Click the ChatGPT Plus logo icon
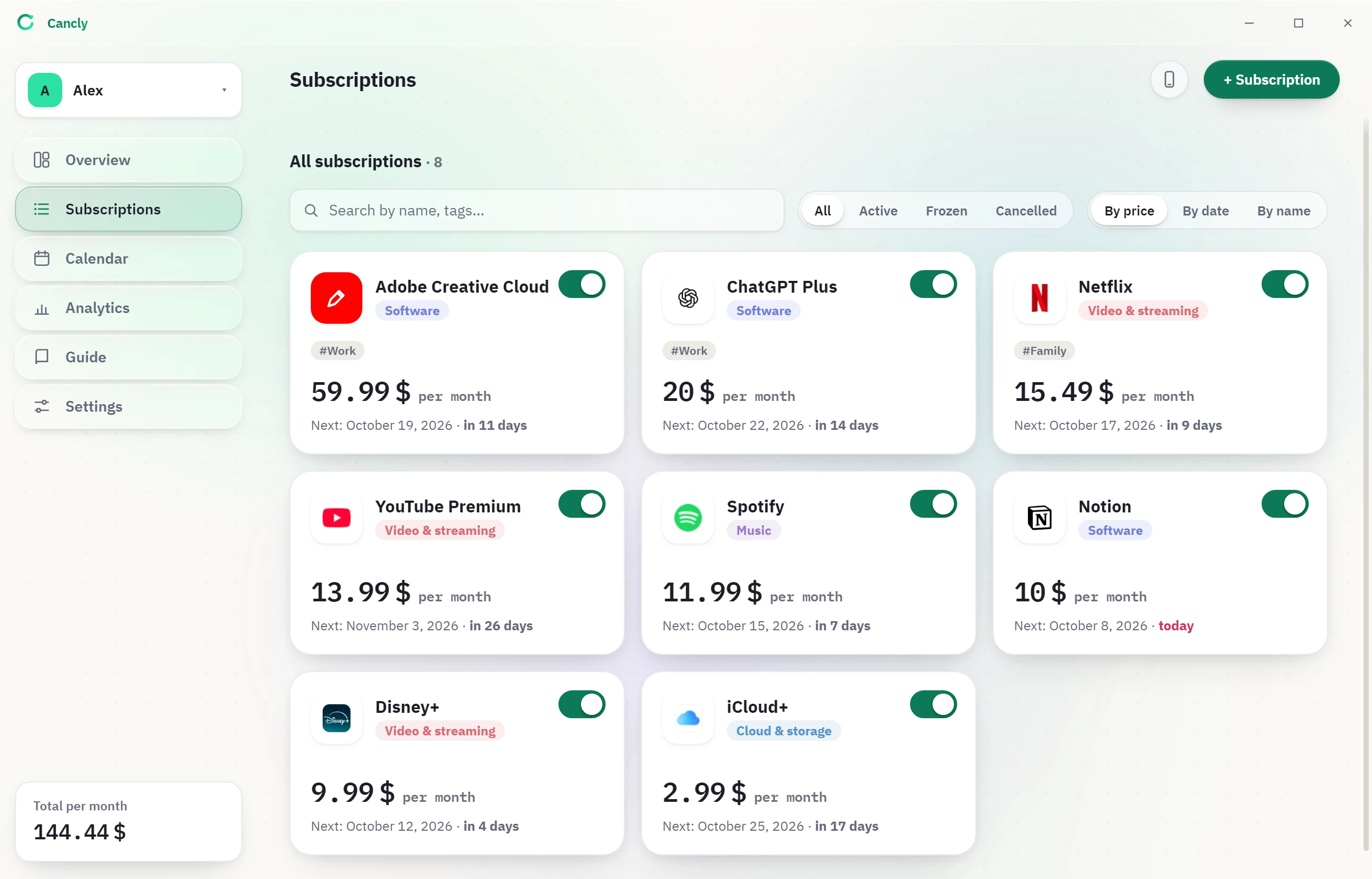 (688, 298)
